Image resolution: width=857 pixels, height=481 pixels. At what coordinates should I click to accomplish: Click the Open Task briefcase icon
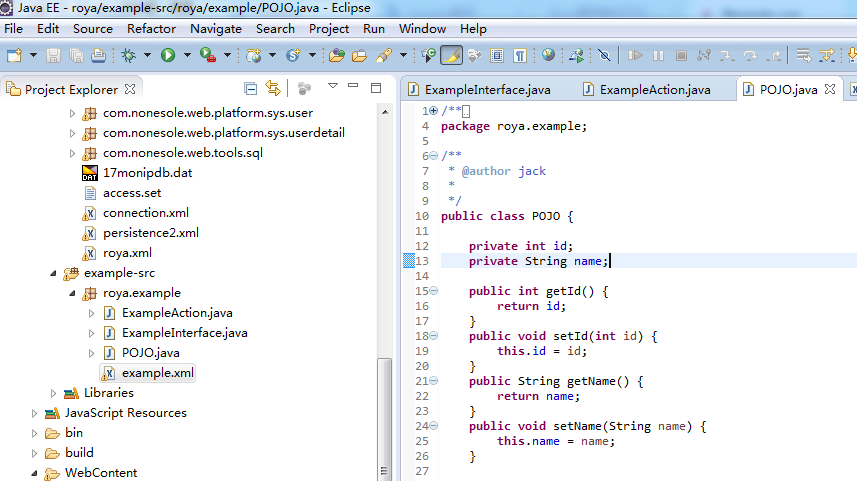coord(360,55)
